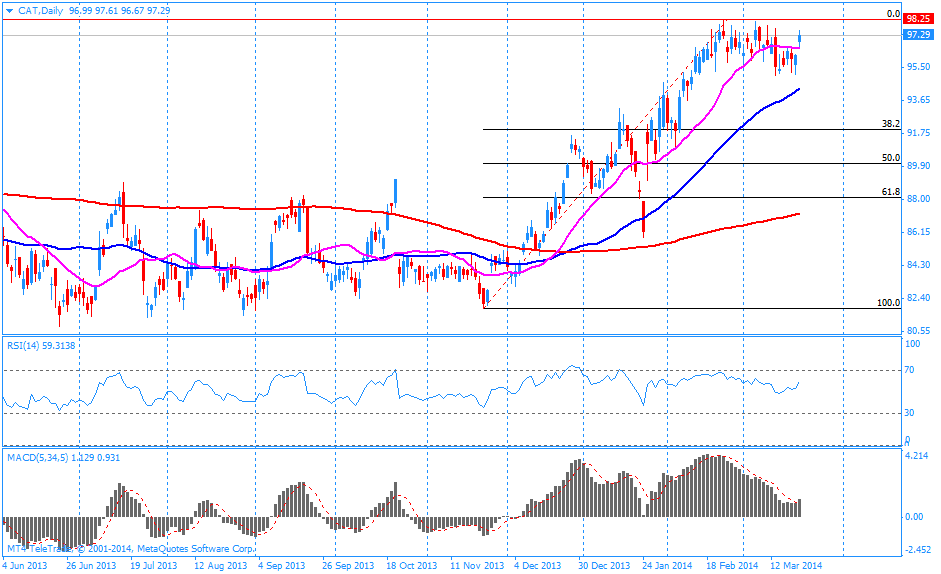
Task: Click the red 98.25 price level tag
Action: coord(918,19)
